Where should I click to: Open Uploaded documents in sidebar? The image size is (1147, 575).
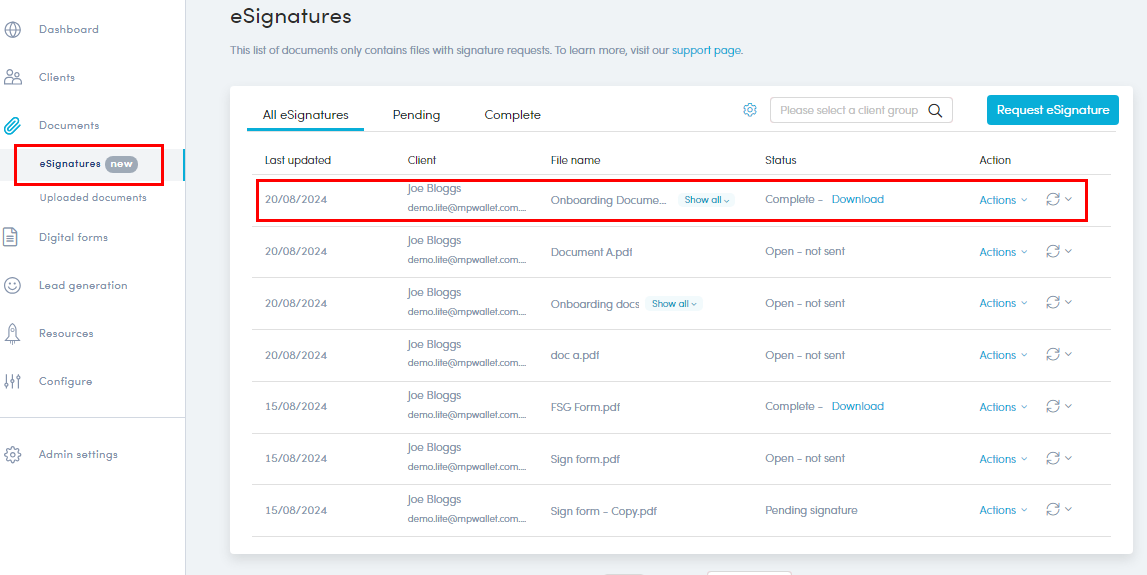pos(93,198)
